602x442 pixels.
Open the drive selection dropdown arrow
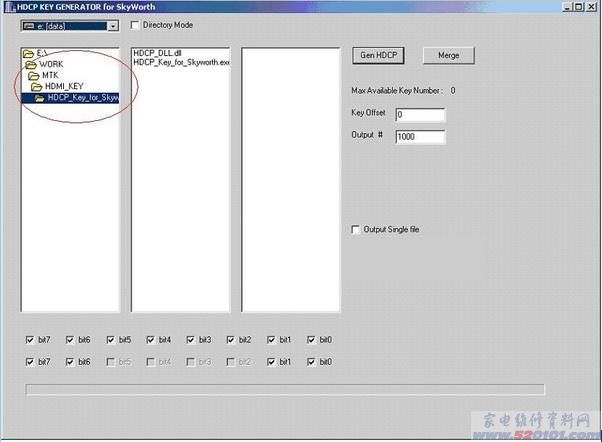click(113, 26)
